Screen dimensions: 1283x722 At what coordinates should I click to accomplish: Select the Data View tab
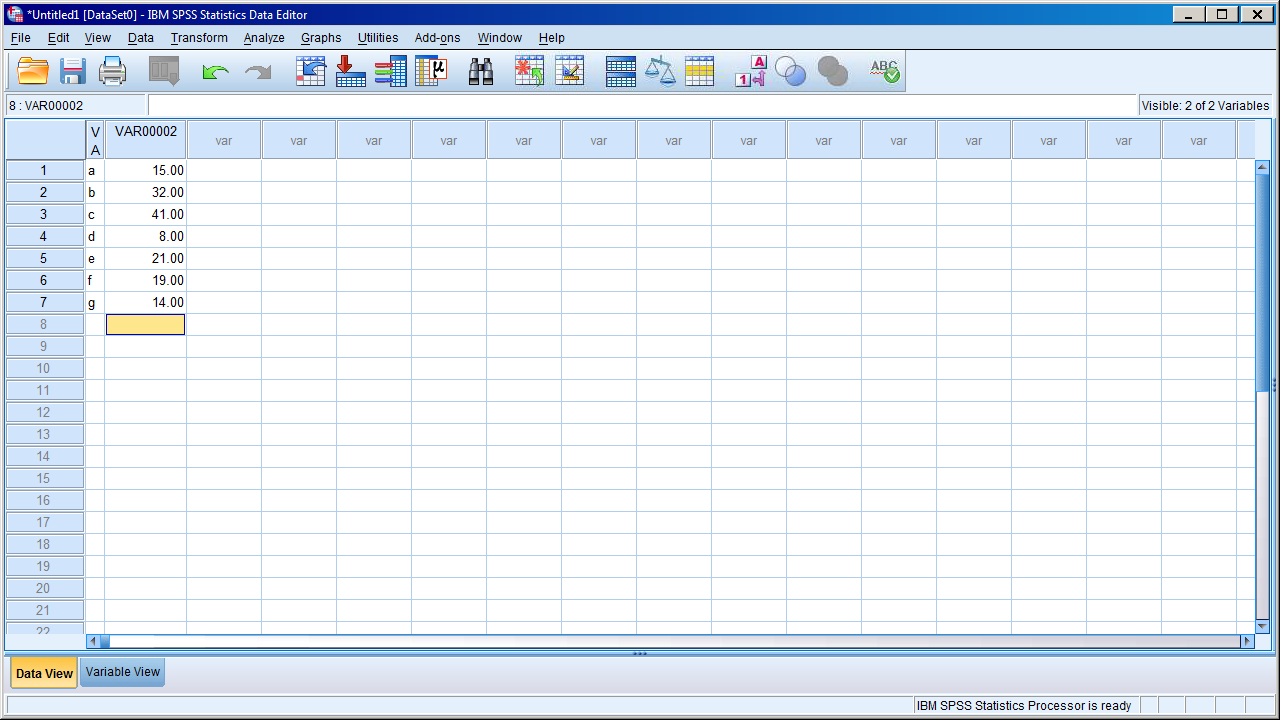click(x=44, y=673)
